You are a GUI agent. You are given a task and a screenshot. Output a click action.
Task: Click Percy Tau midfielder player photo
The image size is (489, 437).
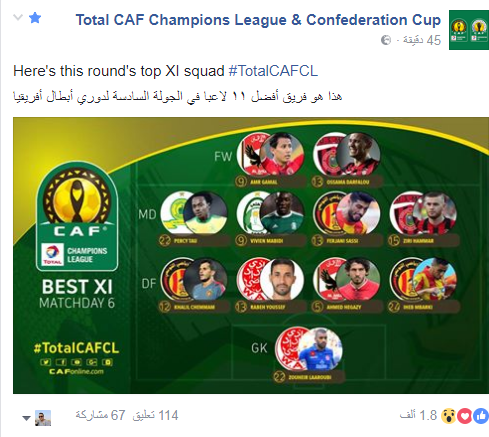coord(205,213)
